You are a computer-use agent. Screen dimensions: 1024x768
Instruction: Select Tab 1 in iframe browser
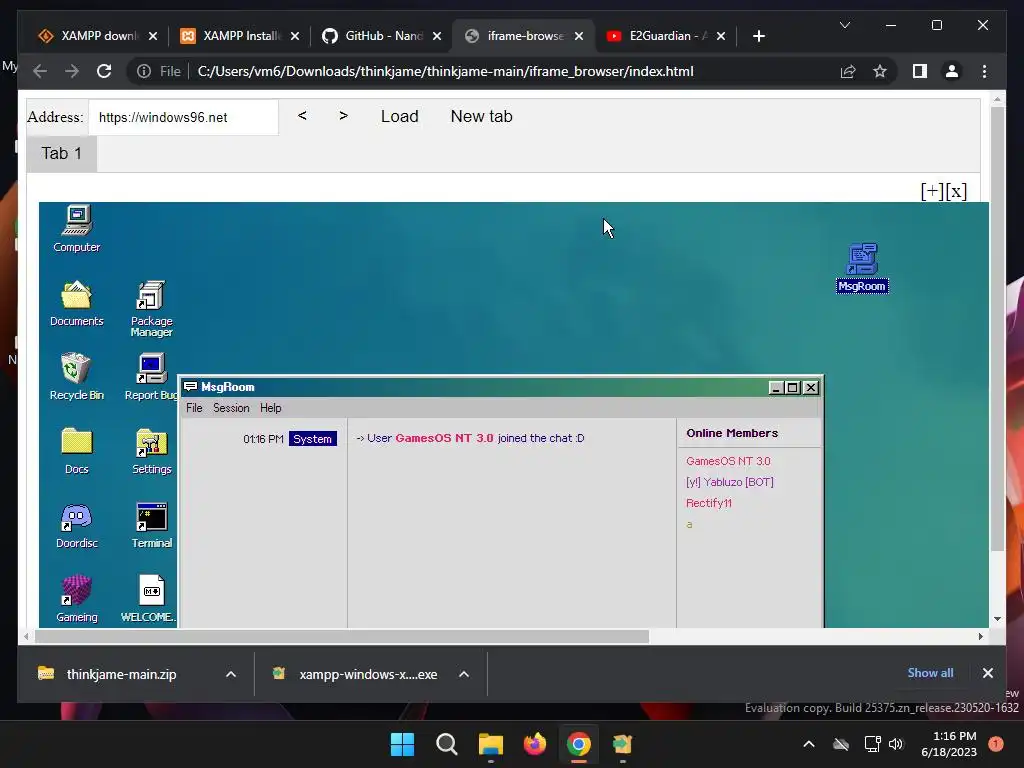(61, 153)
